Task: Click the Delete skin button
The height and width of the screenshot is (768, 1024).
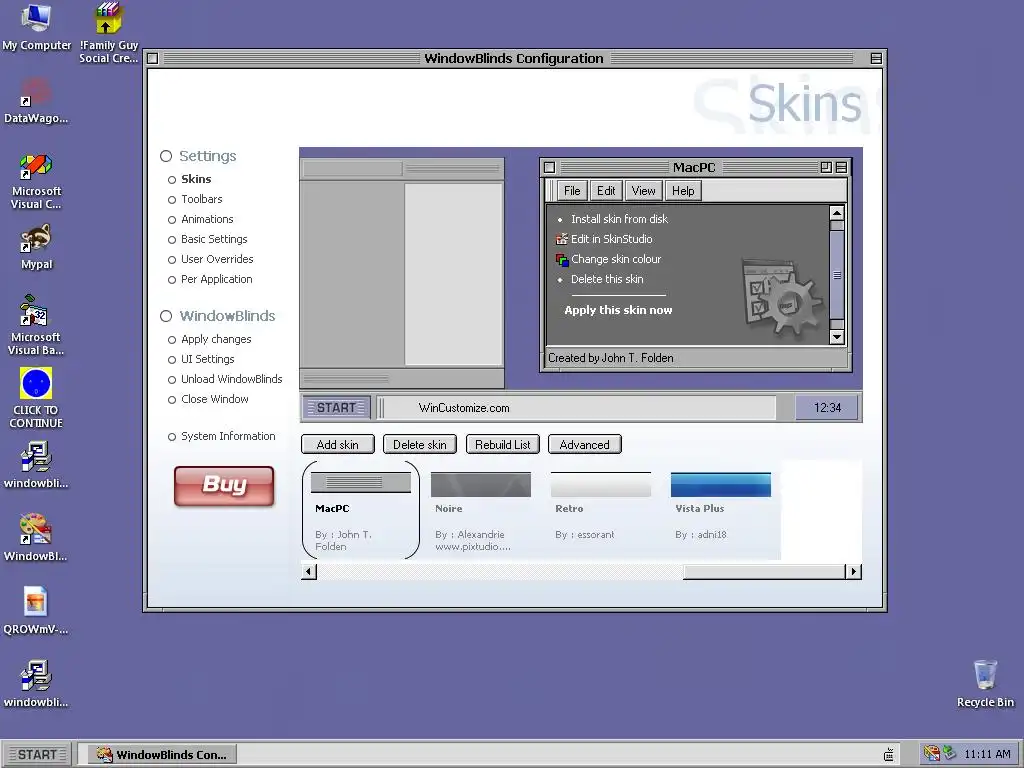Action: [x=420, y=445]
